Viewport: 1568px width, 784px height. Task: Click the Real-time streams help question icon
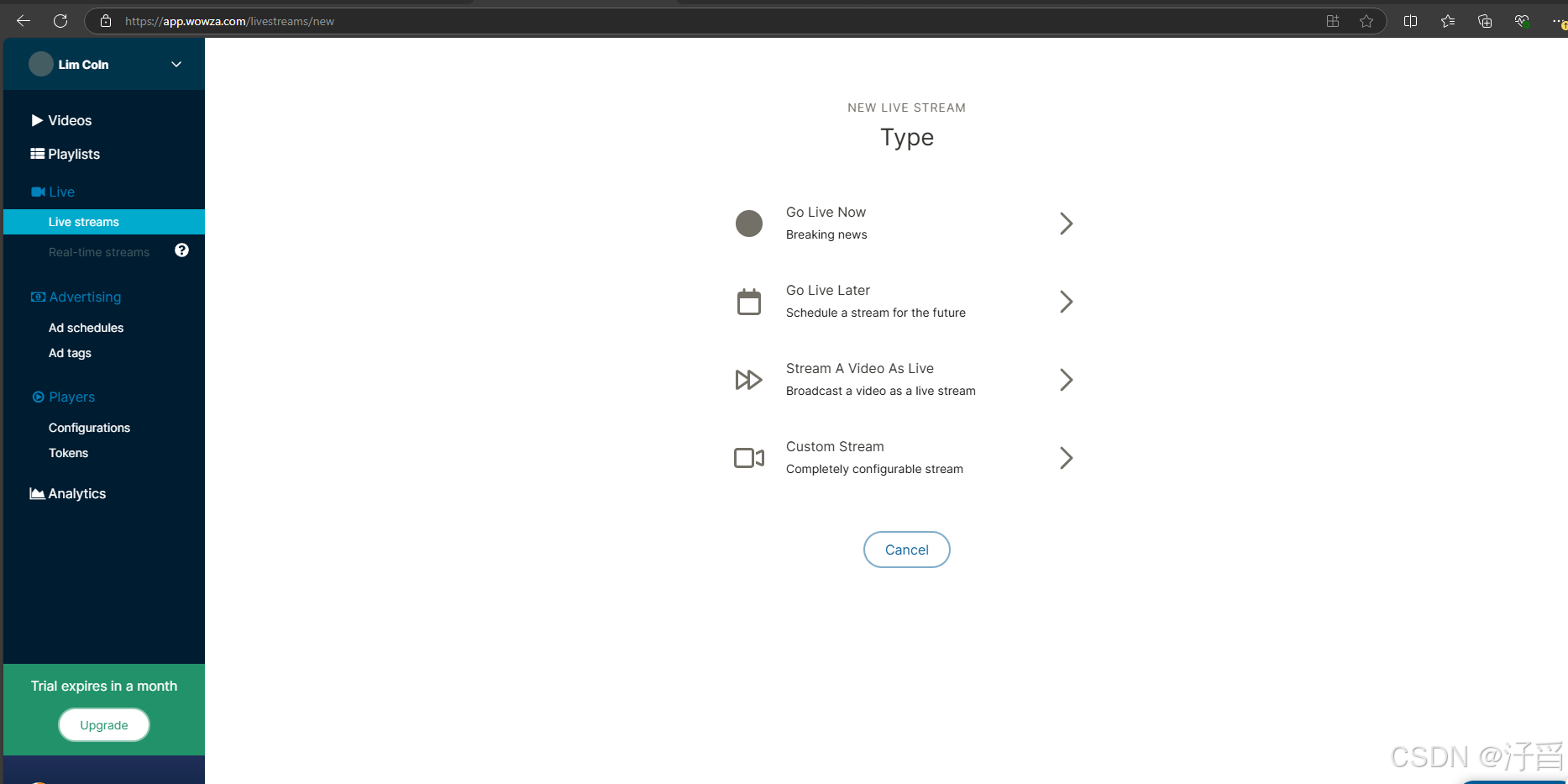point(181,250)
